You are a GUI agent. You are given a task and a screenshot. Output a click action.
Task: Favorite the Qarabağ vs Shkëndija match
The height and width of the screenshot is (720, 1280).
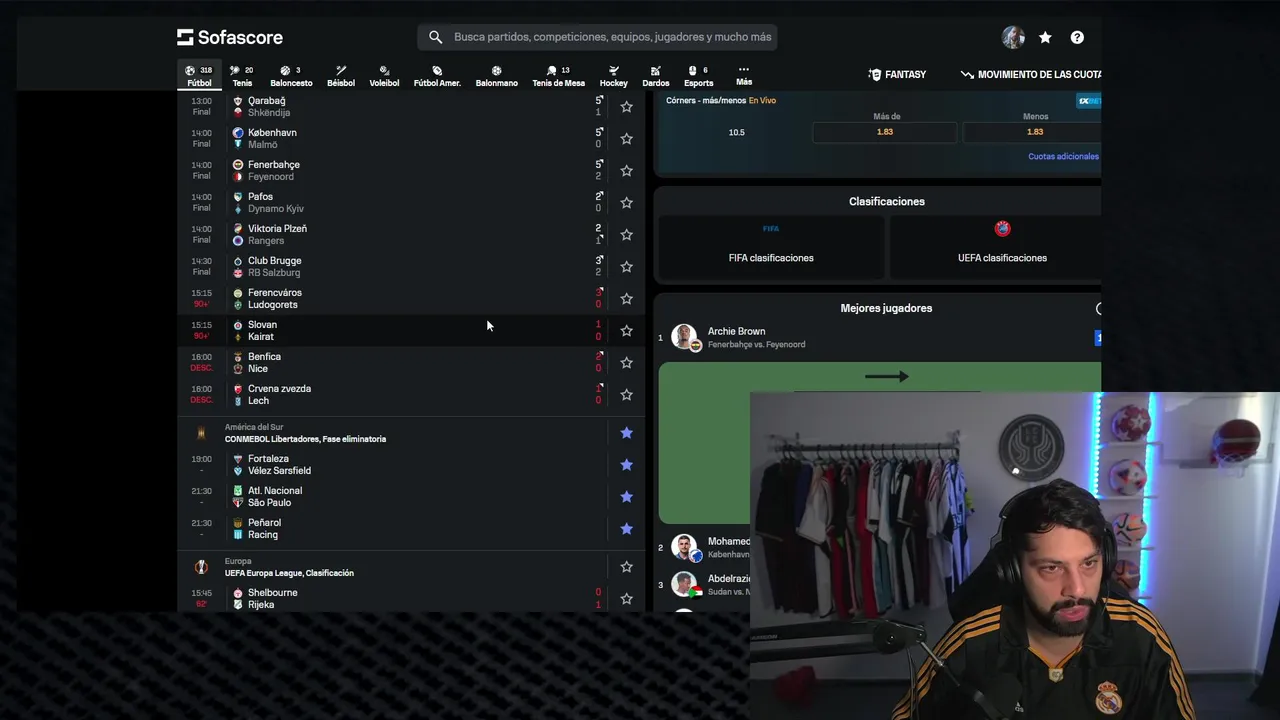point(626,106)
